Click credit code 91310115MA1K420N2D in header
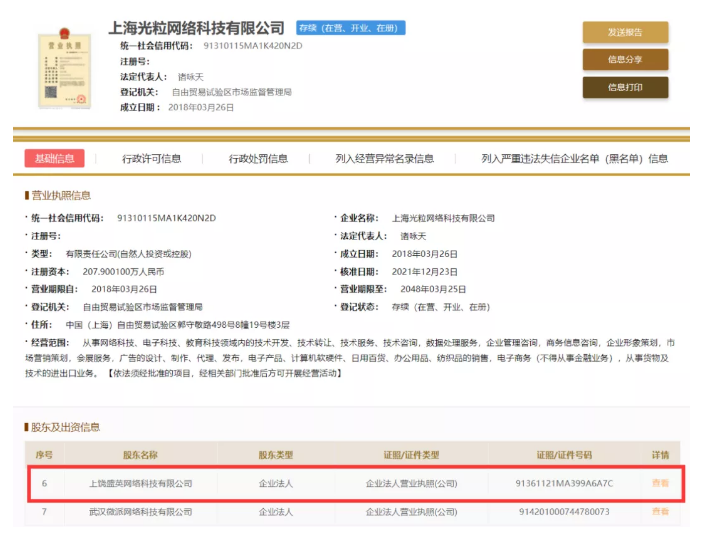The image size is (711, 542). coord(253,46)
